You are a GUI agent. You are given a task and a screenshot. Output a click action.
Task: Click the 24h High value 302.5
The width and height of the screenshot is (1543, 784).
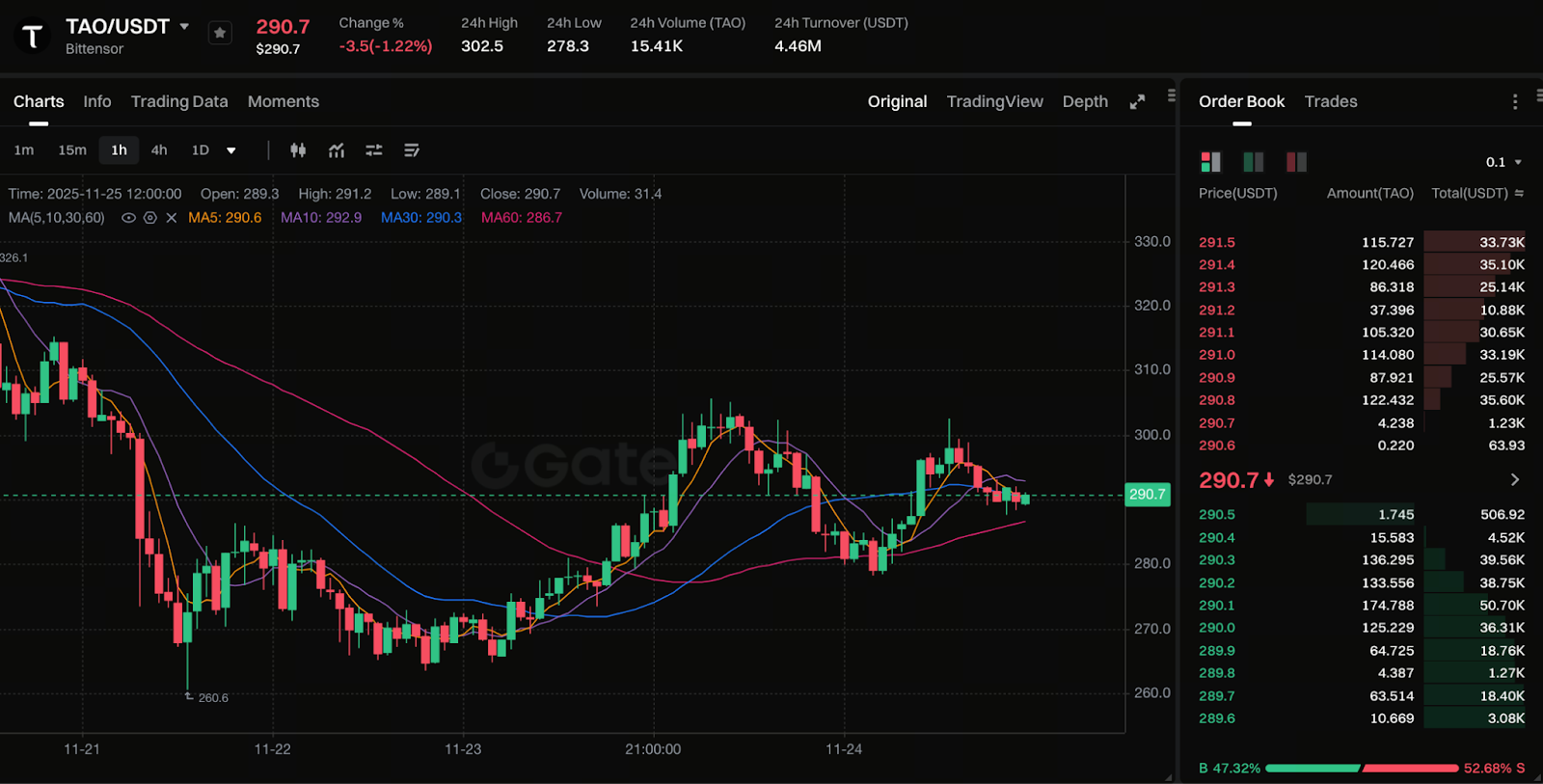tap(482, 46)
